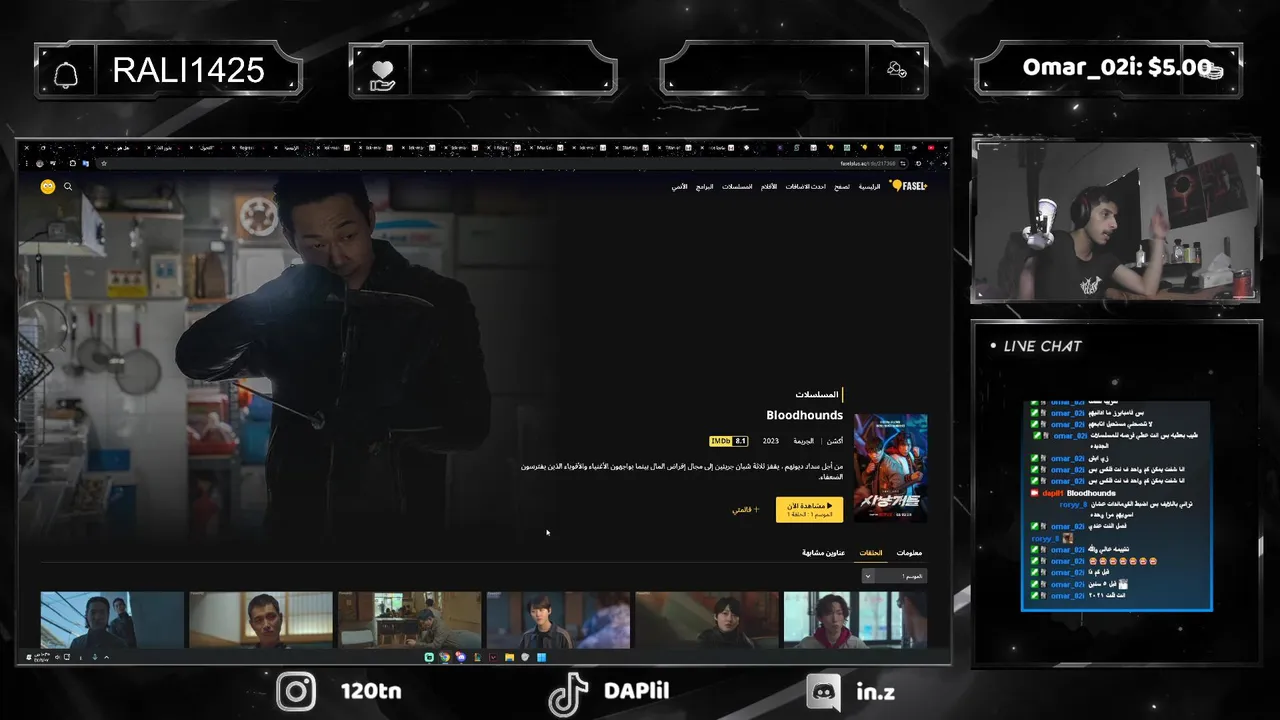
Task: Open the leftmost episode thumbnail with two men
Action: point(112,620)
